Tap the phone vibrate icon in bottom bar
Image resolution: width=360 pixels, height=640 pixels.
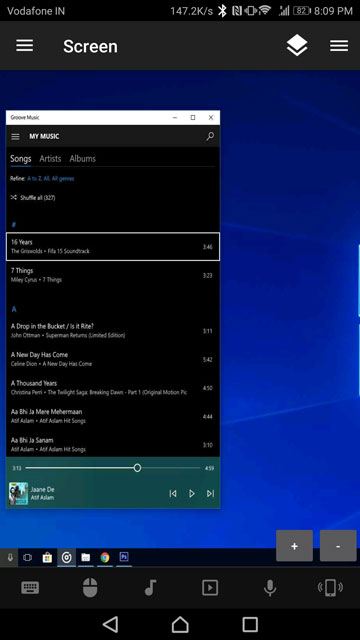point(330,588)
